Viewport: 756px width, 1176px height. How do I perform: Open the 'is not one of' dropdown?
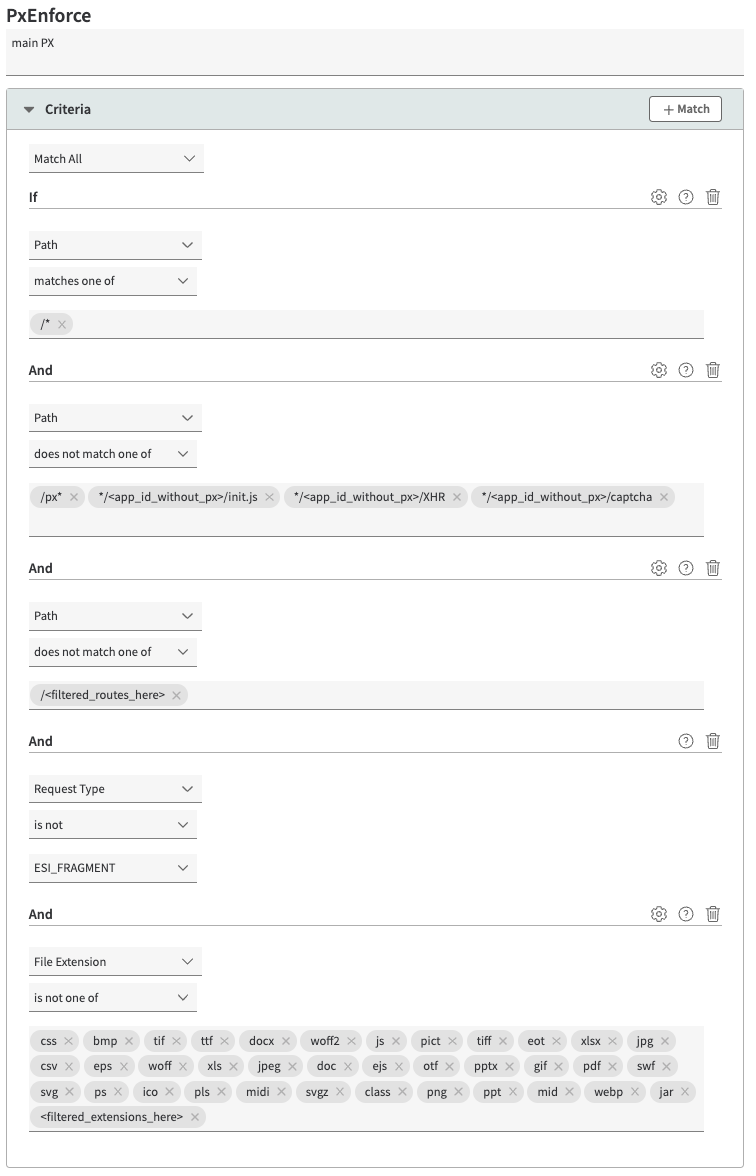112,998
